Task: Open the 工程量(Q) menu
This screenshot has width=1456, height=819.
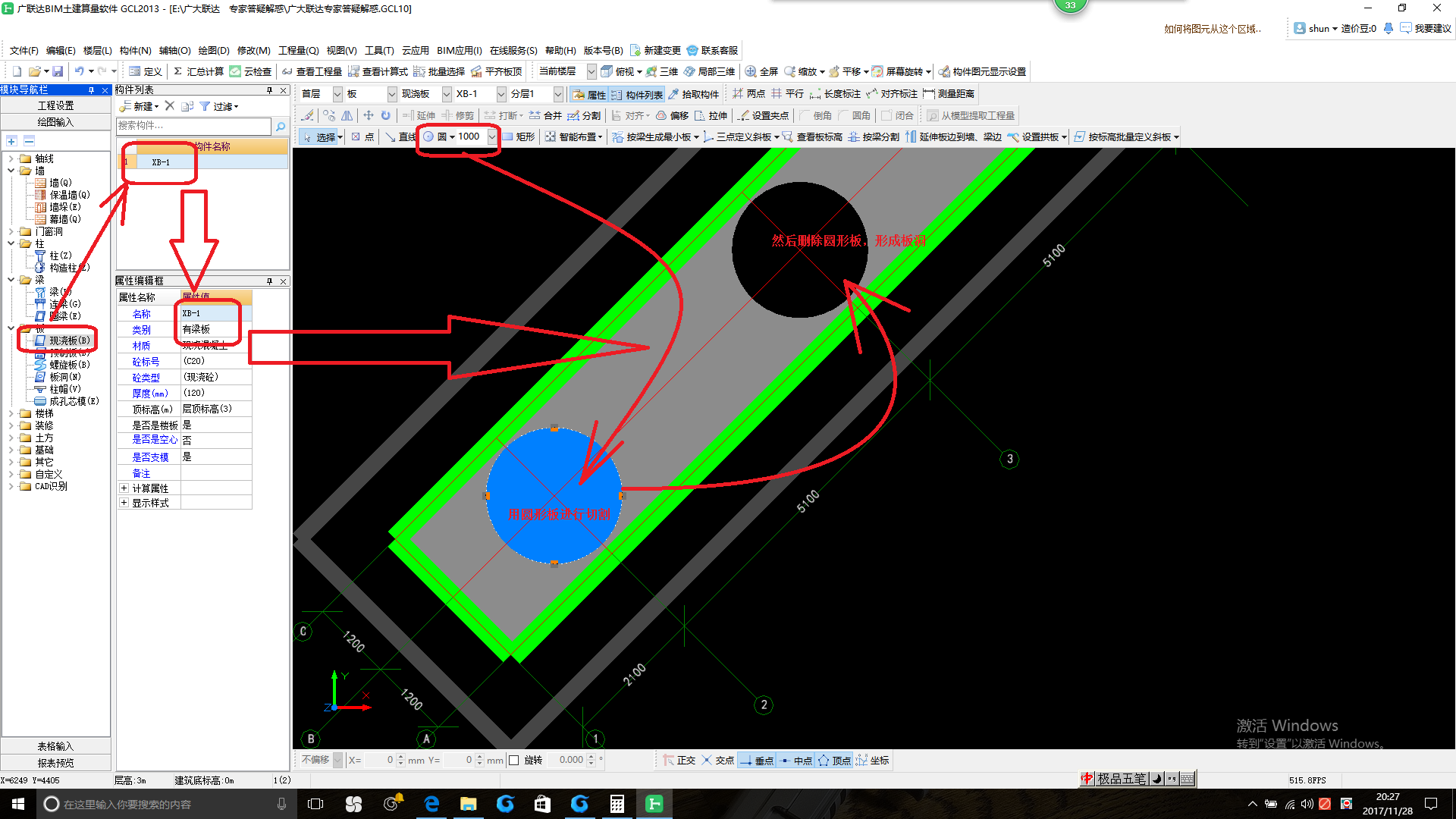Action: (299, 50)
